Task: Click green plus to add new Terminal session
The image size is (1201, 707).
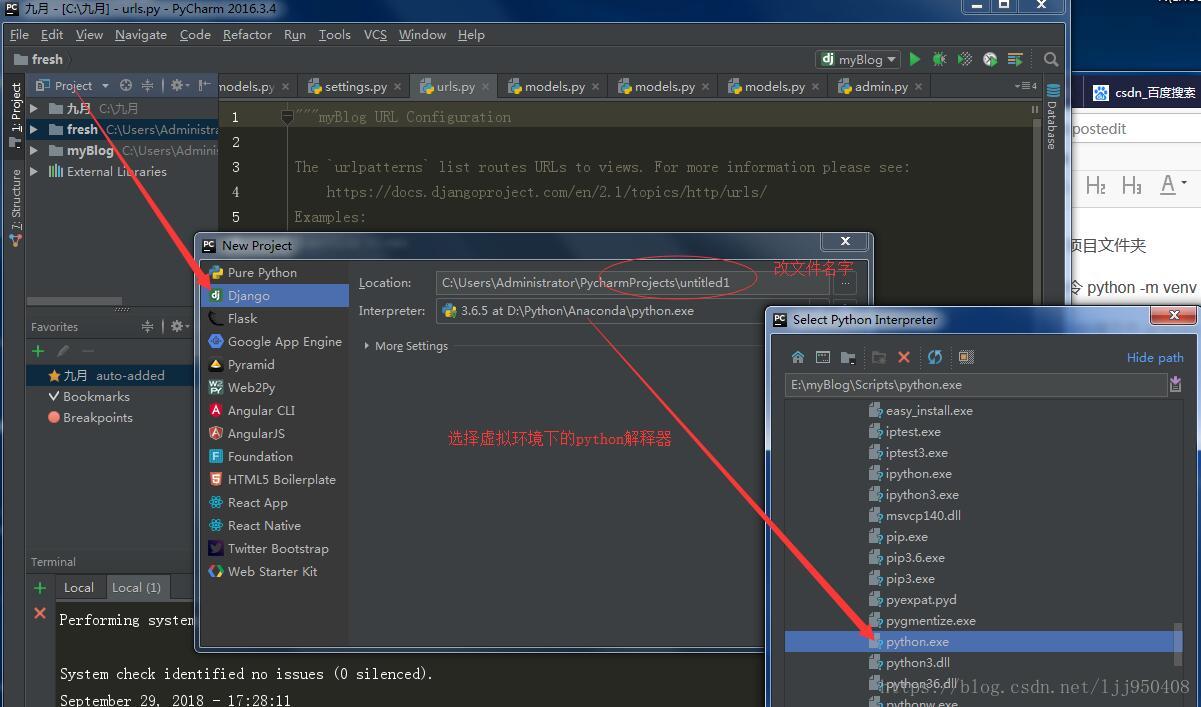Action: [x=40, y=588]
